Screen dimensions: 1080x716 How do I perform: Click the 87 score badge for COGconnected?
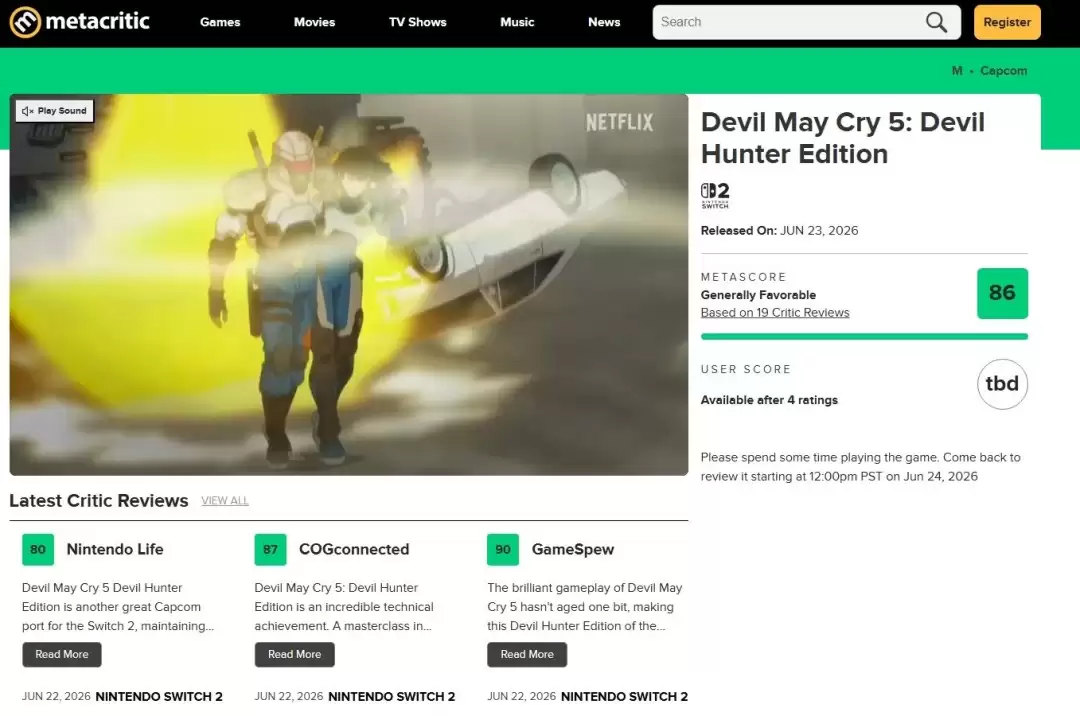[270, 549]
